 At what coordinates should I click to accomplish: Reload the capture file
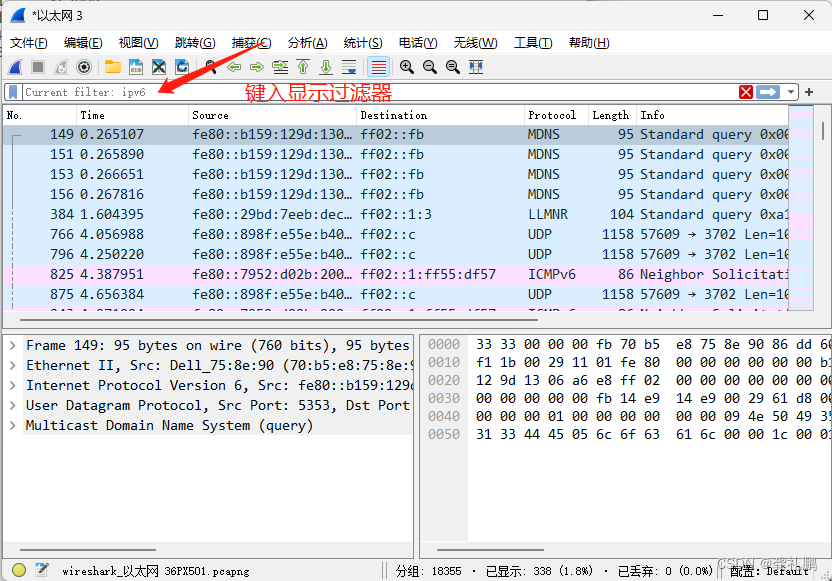[182, 67]
